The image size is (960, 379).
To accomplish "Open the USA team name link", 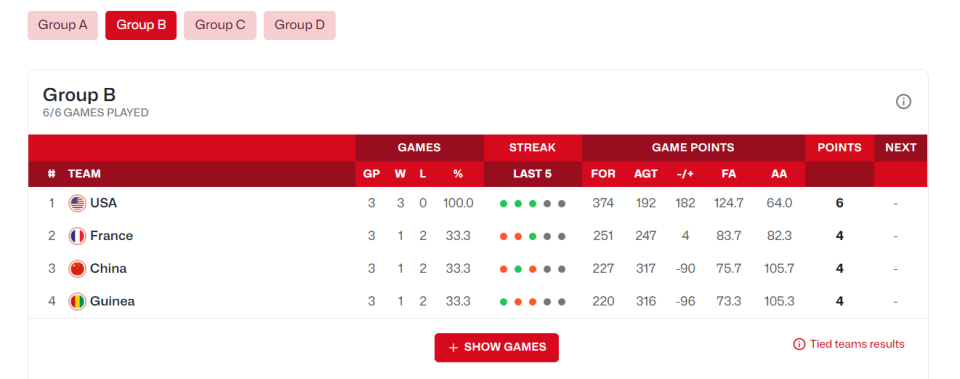I will tap(103, 203).
